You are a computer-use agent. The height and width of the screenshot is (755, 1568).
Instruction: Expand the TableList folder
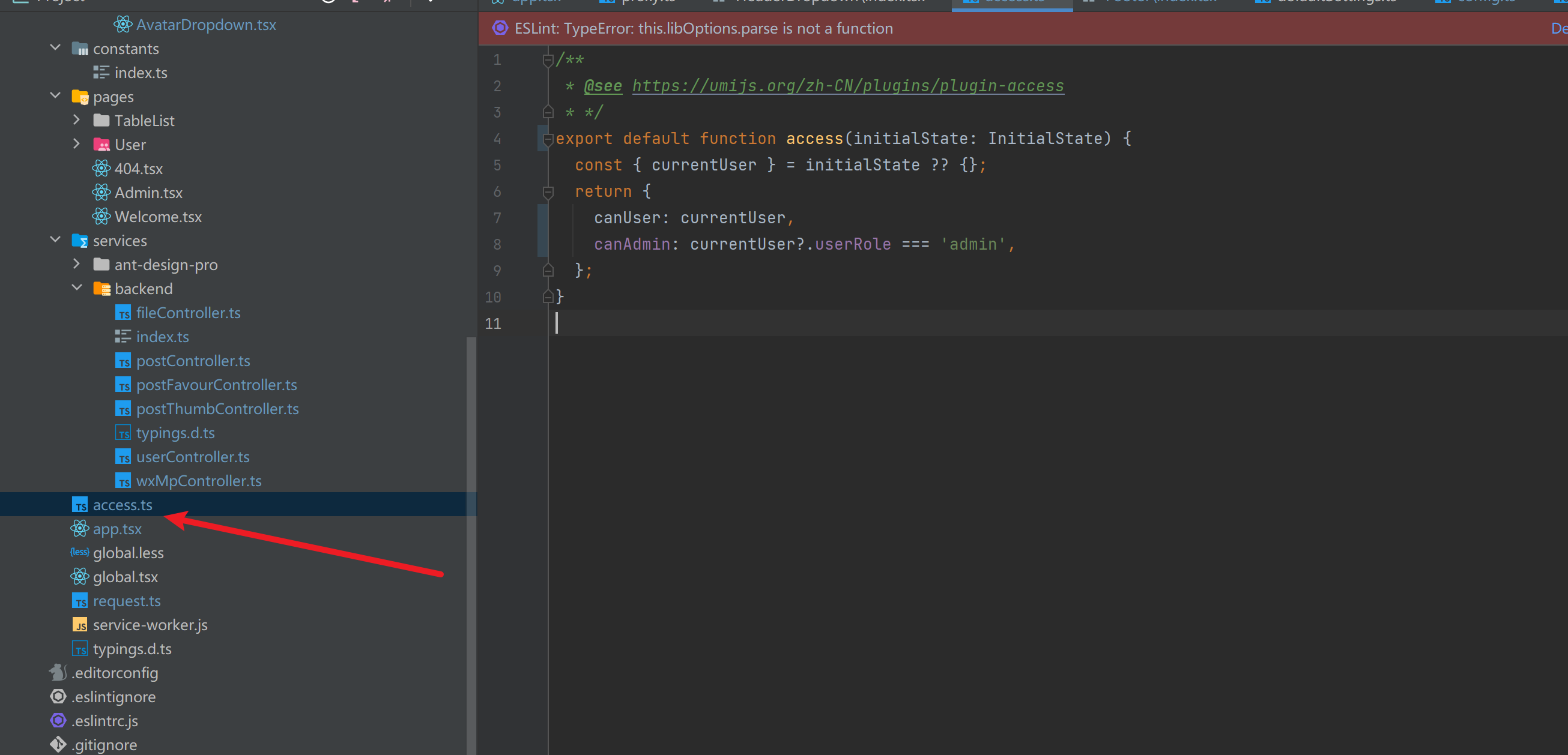tap(77, 120)
